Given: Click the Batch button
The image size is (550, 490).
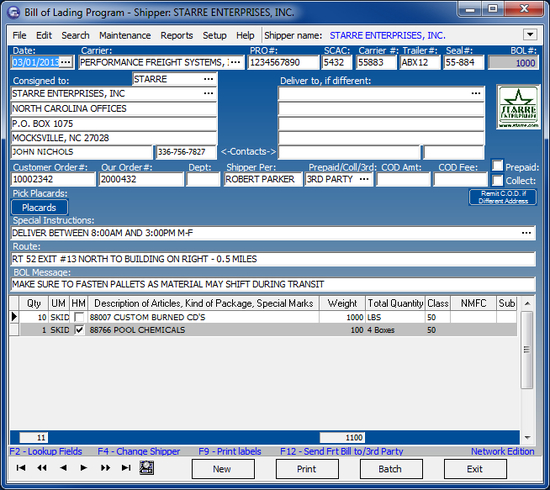Looking at the screenshot, I should (391, 469).
